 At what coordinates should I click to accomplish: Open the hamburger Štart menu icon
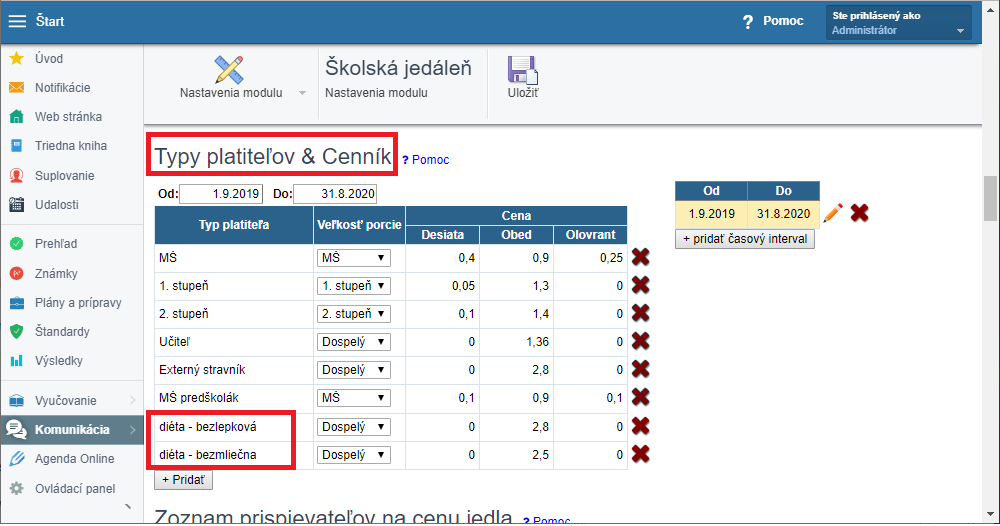[17, 21]
